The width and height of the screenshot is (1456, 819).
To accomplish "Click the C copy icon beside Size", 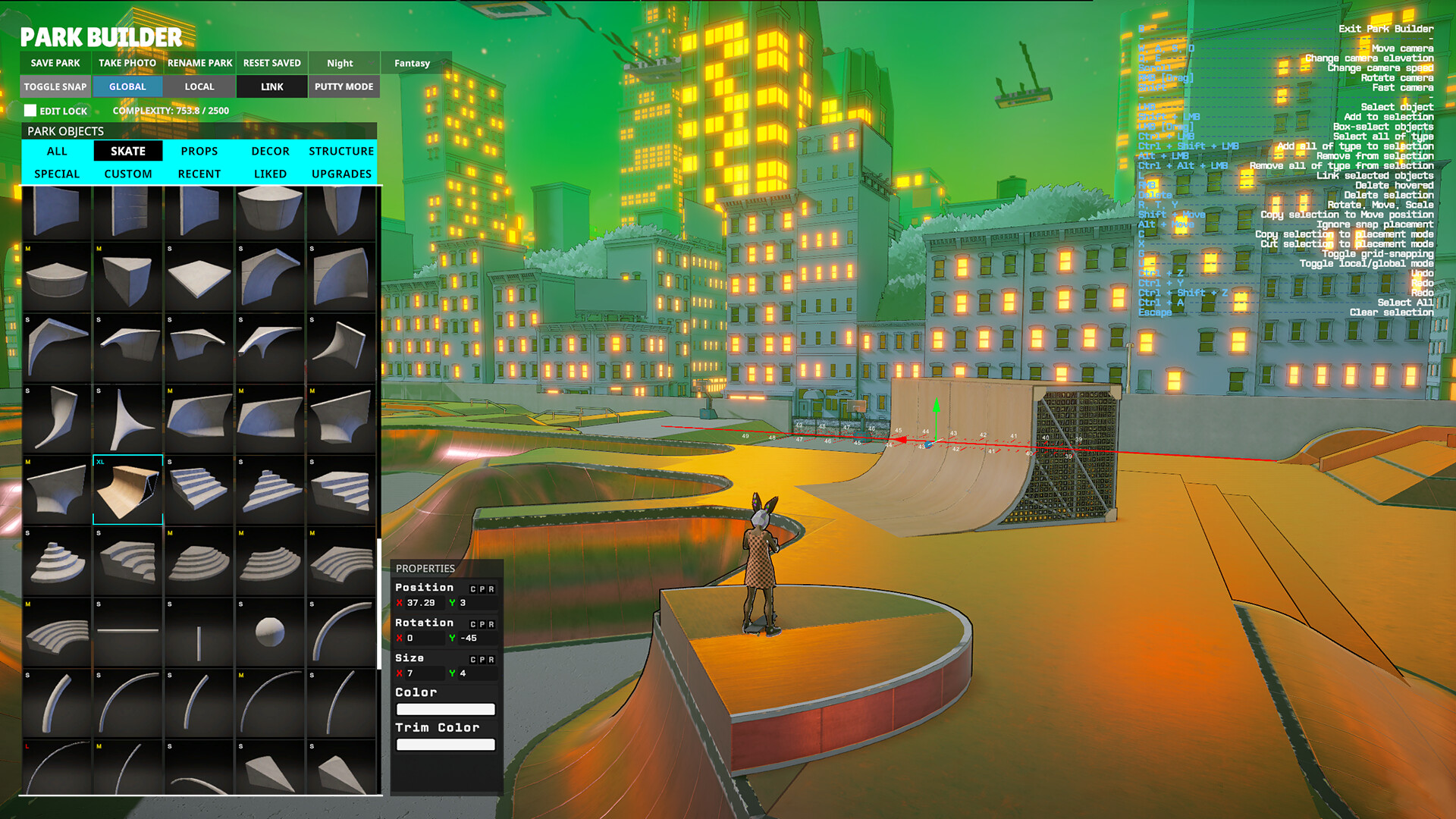I will click(x=472, y=660).
